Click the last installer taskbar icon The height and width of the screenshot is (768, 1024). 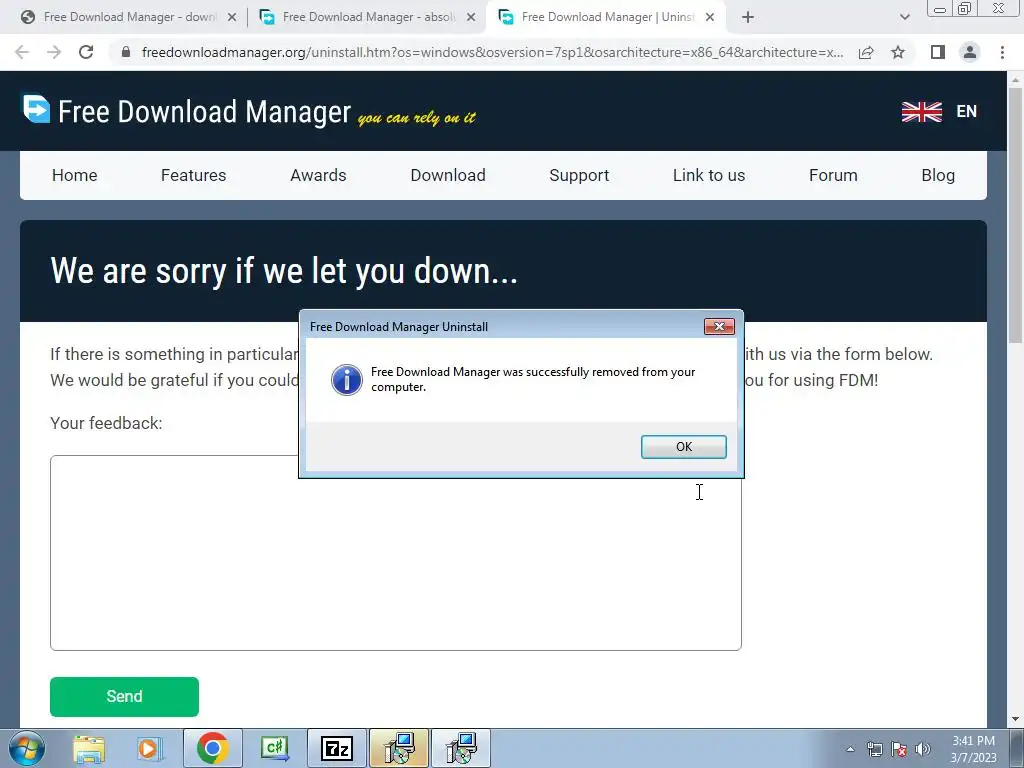461,748
